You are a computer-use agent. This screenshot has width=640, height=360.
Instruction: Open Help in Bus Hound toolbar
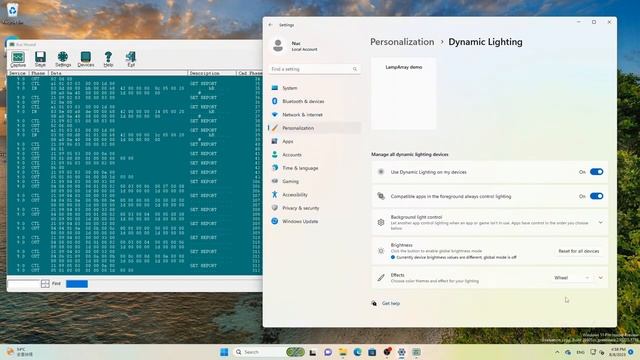pos(108,59)
